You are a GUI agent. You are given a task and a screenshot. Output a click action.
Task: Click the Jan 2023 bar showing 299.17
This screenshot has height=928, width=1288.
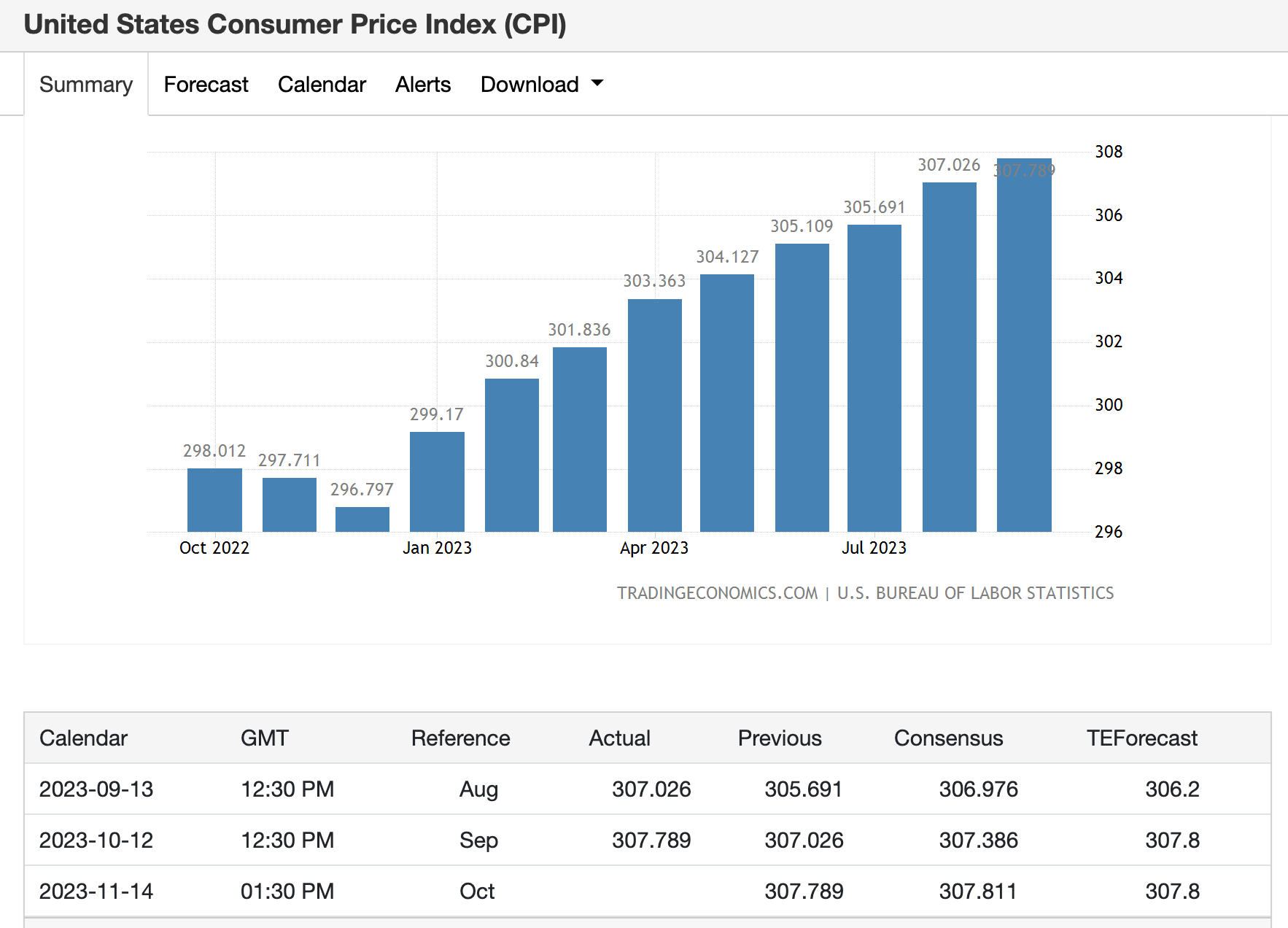point(437,482)
